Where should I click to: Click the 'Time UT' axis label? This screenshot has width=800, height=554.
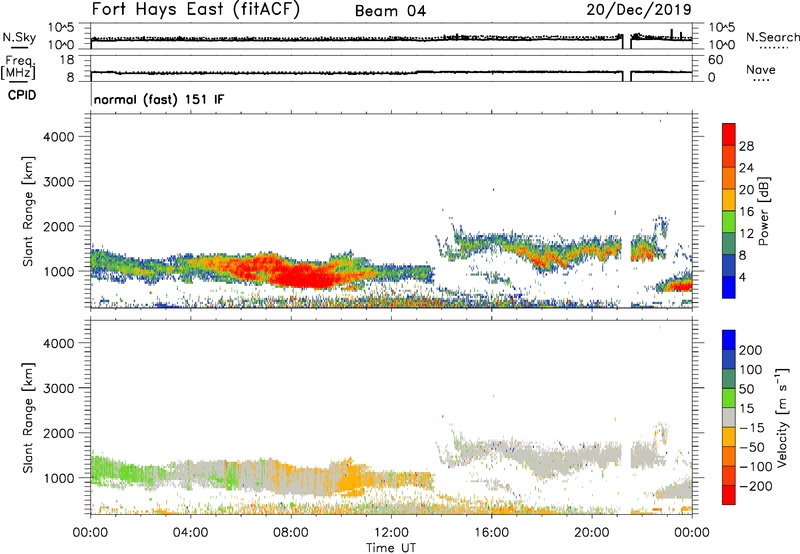[391, 547]
